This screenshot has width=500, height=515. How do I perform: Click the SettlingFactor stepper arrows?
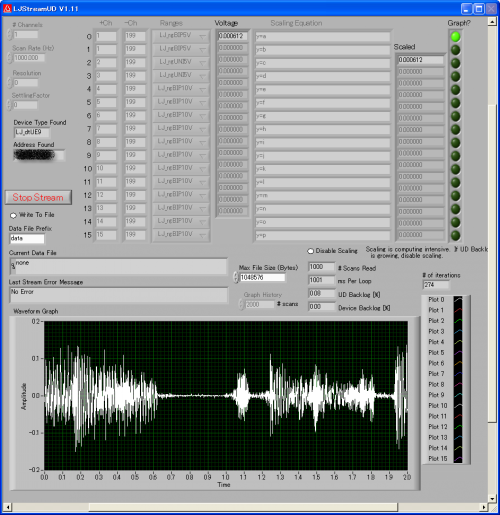point(9,105)
